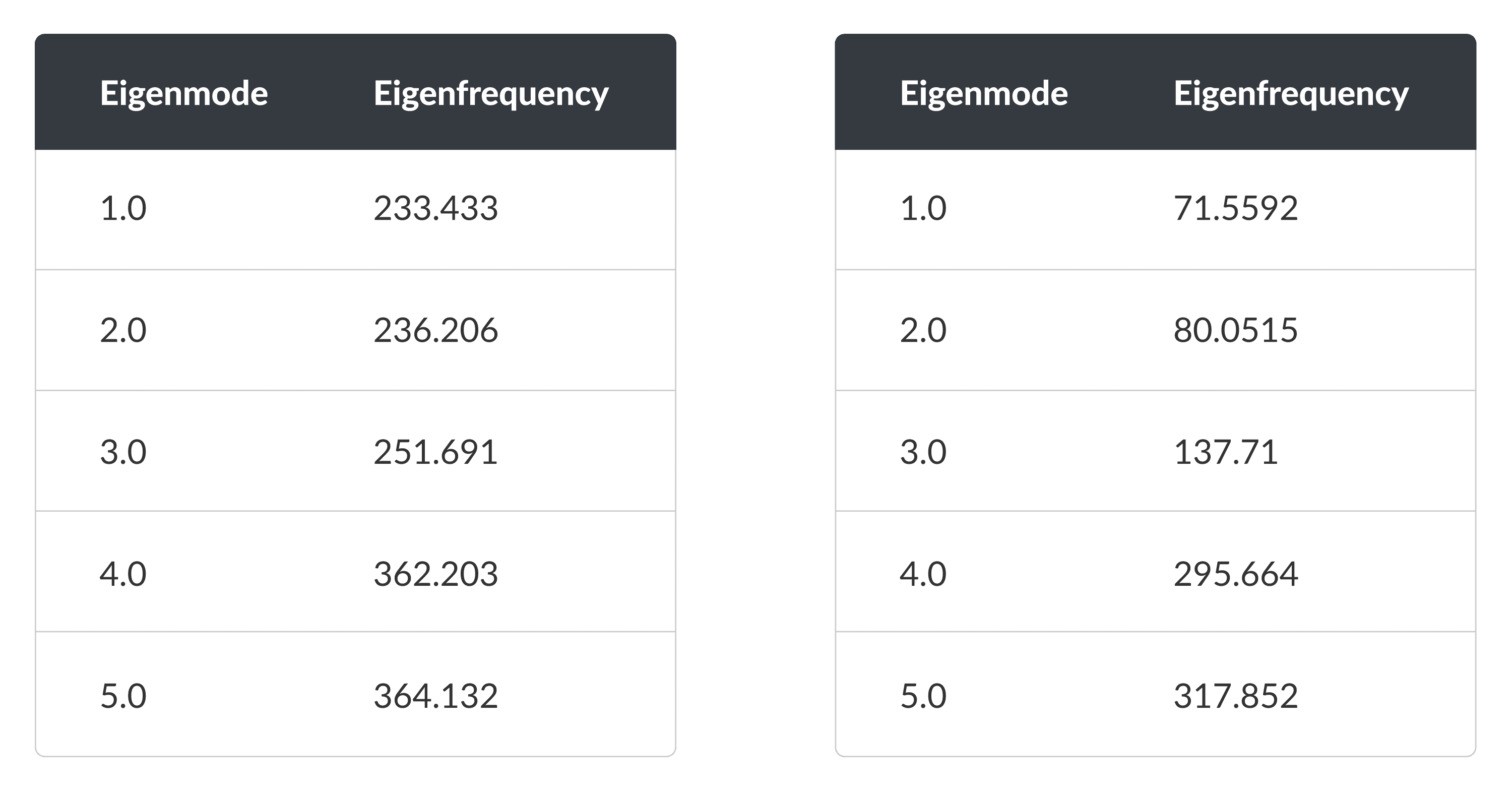Click the 233.433 eigenfrequency value
The height and width of the screenshot is (791, 1512).
(x=435, y=209)
